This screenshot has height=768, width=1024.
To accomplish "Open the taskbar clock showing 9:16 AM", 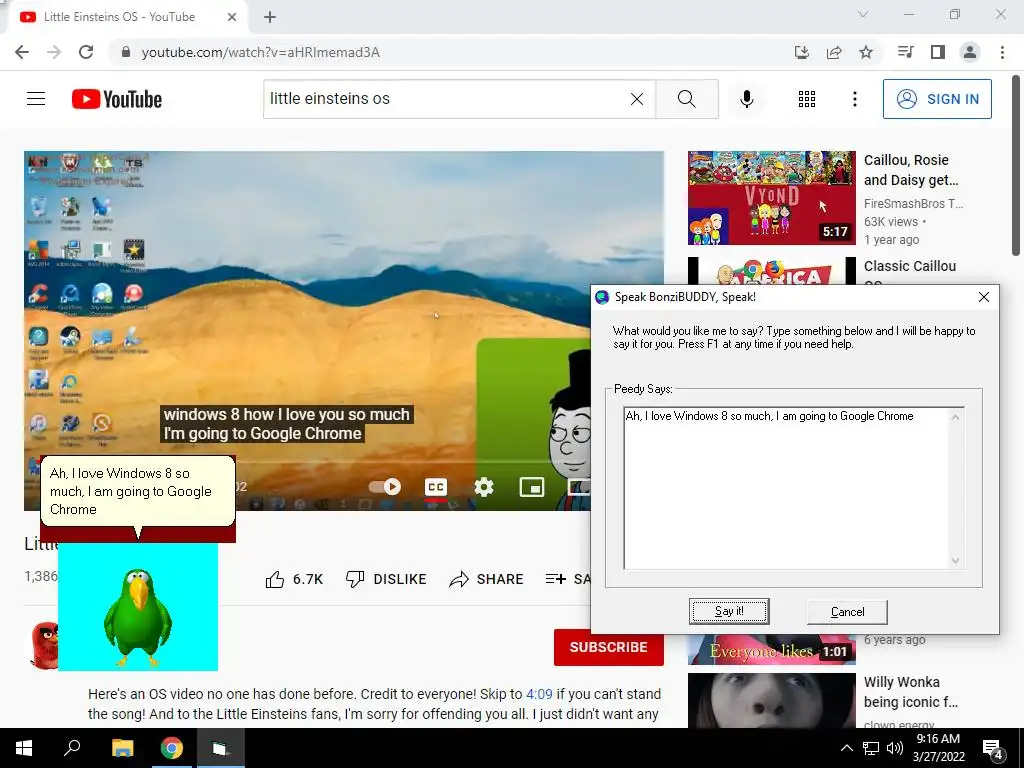I will tap(938, 748).
